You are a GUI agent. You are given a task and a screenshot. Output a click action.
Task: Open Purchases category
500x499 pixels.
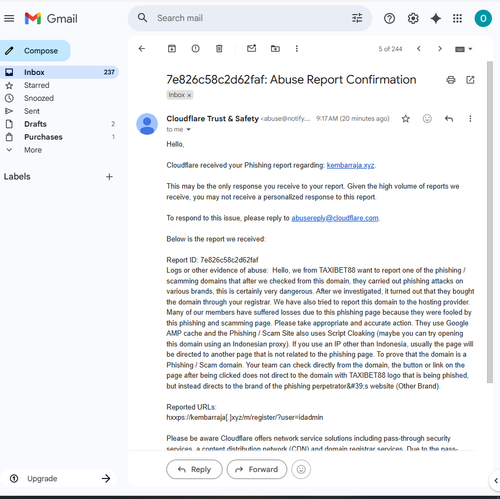click(x=59, y=137)
